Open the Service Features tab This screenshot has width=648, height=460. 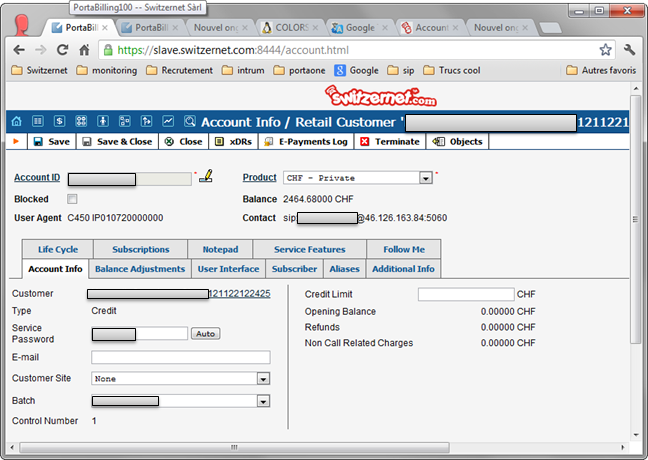[x=309, y=249]
